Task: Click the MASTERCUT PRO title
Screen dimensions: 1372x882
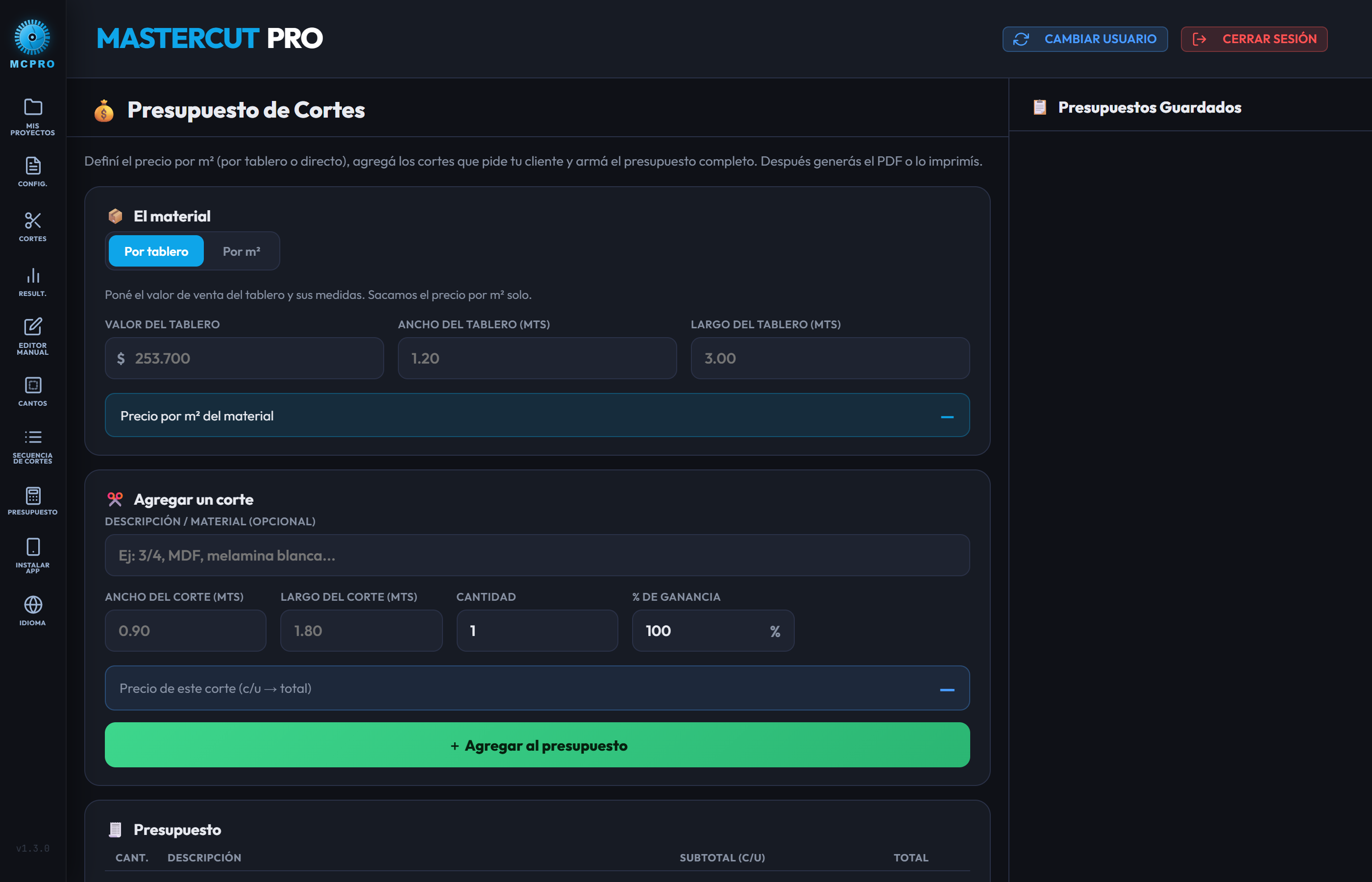Action: (x=210, y=38)
